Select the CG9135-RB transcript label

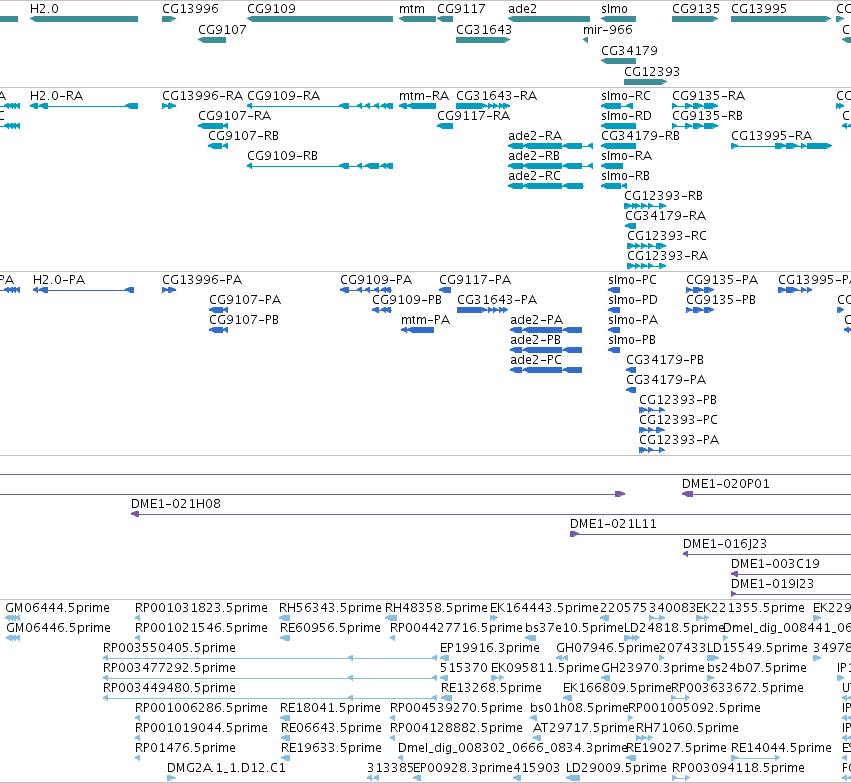[707, 116]
